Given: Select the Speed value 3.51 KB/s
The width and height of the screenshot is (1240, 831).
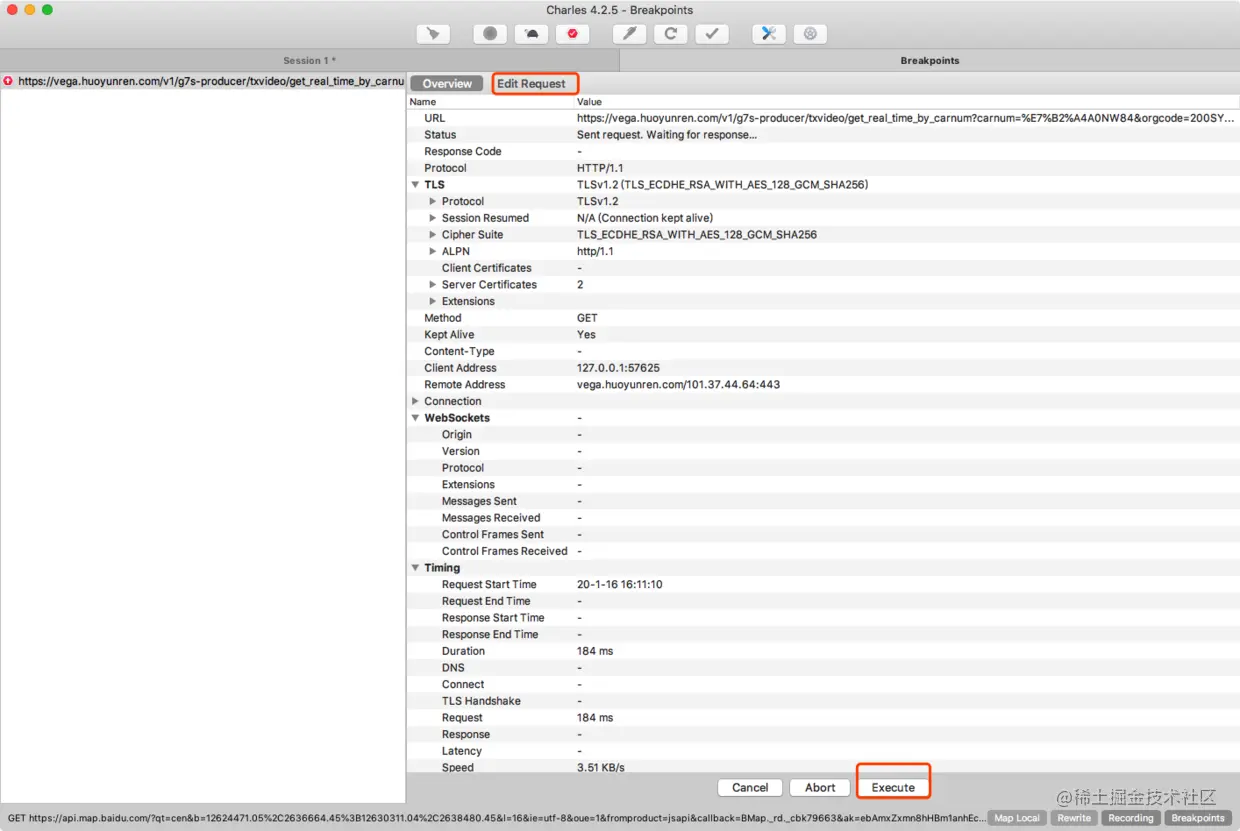Looking at the screenshot, I should 601,768.
